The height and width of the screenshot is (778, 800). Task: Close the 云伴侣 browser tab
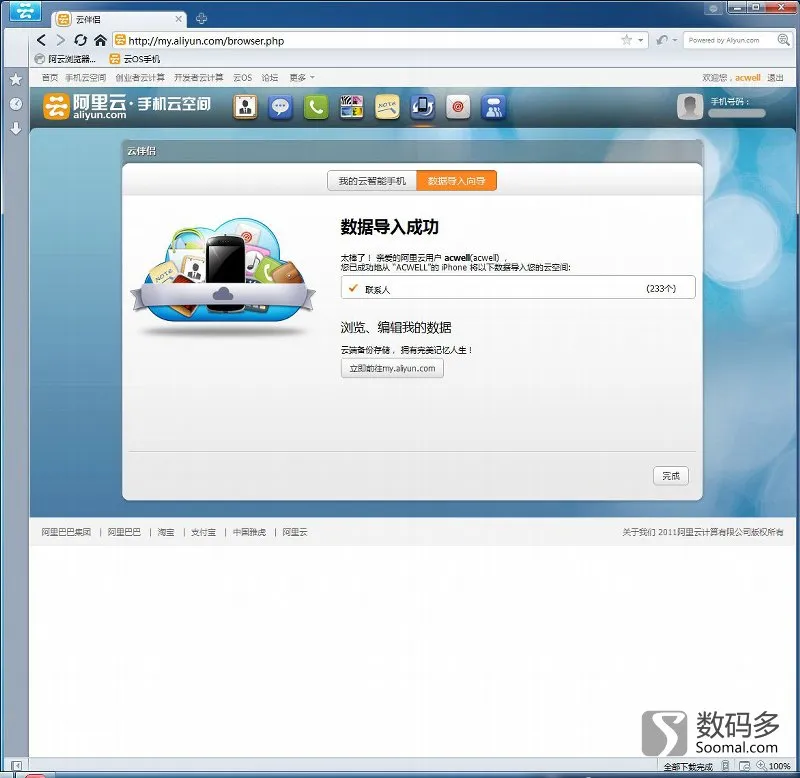[x=179, y=19]
